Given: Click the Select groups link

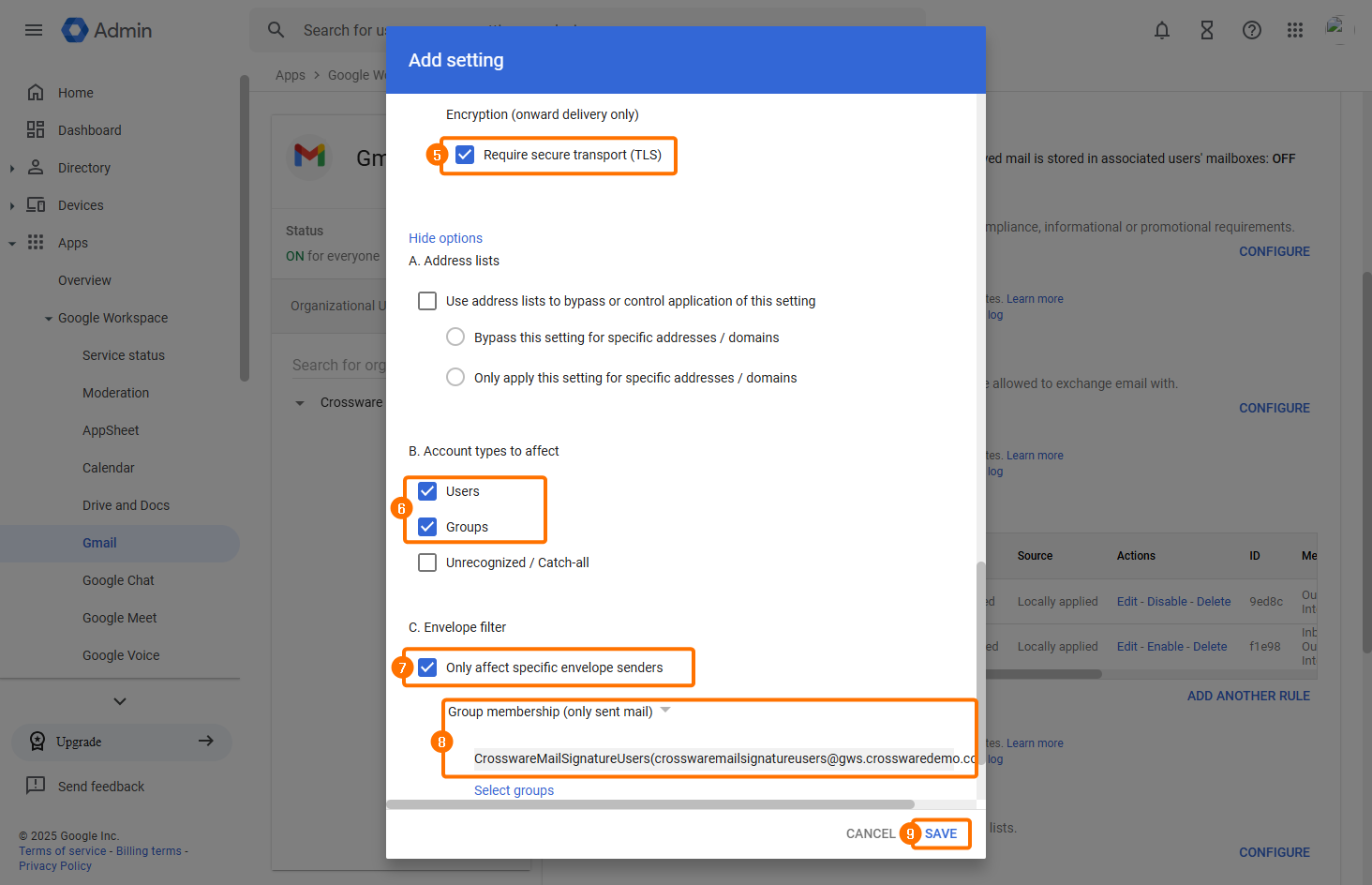Looking at the screenshot, I should point(514,790).
